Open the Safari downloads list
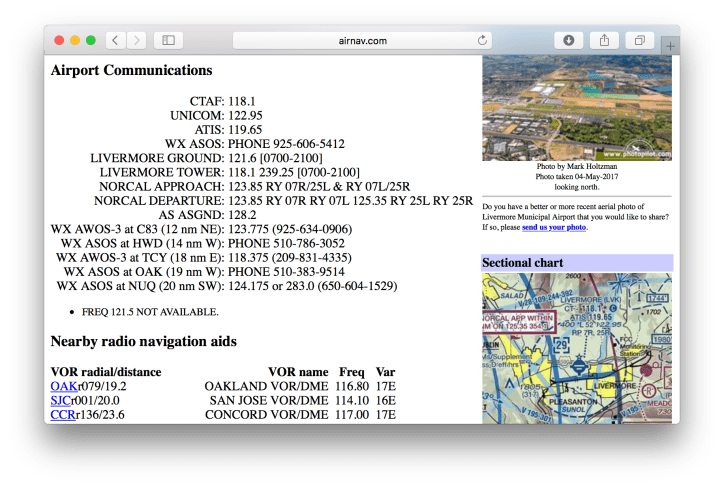Viewport: 724px width, 487px height. coord(568,41)
